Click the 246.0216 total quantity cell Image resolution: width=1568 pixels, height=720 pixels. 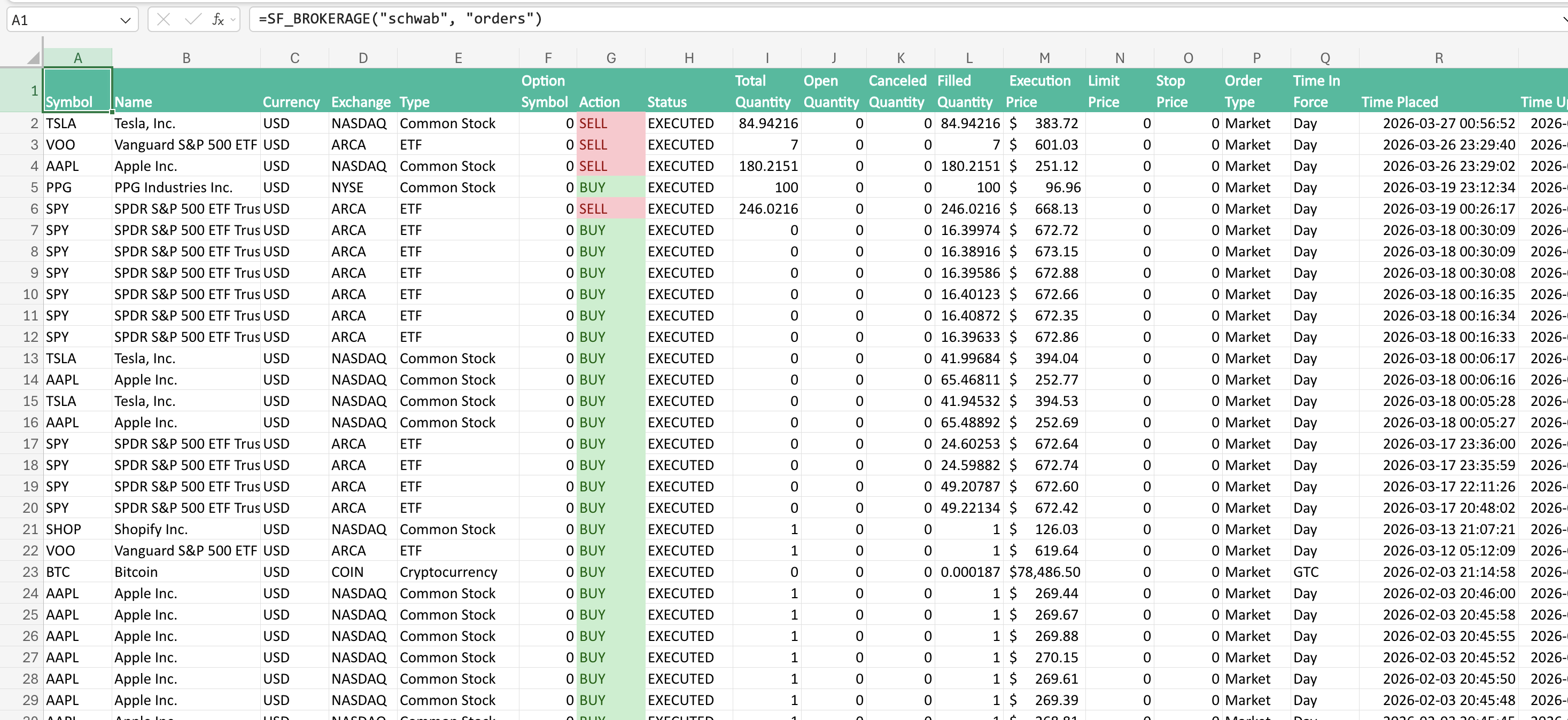[x=767, y=209]
